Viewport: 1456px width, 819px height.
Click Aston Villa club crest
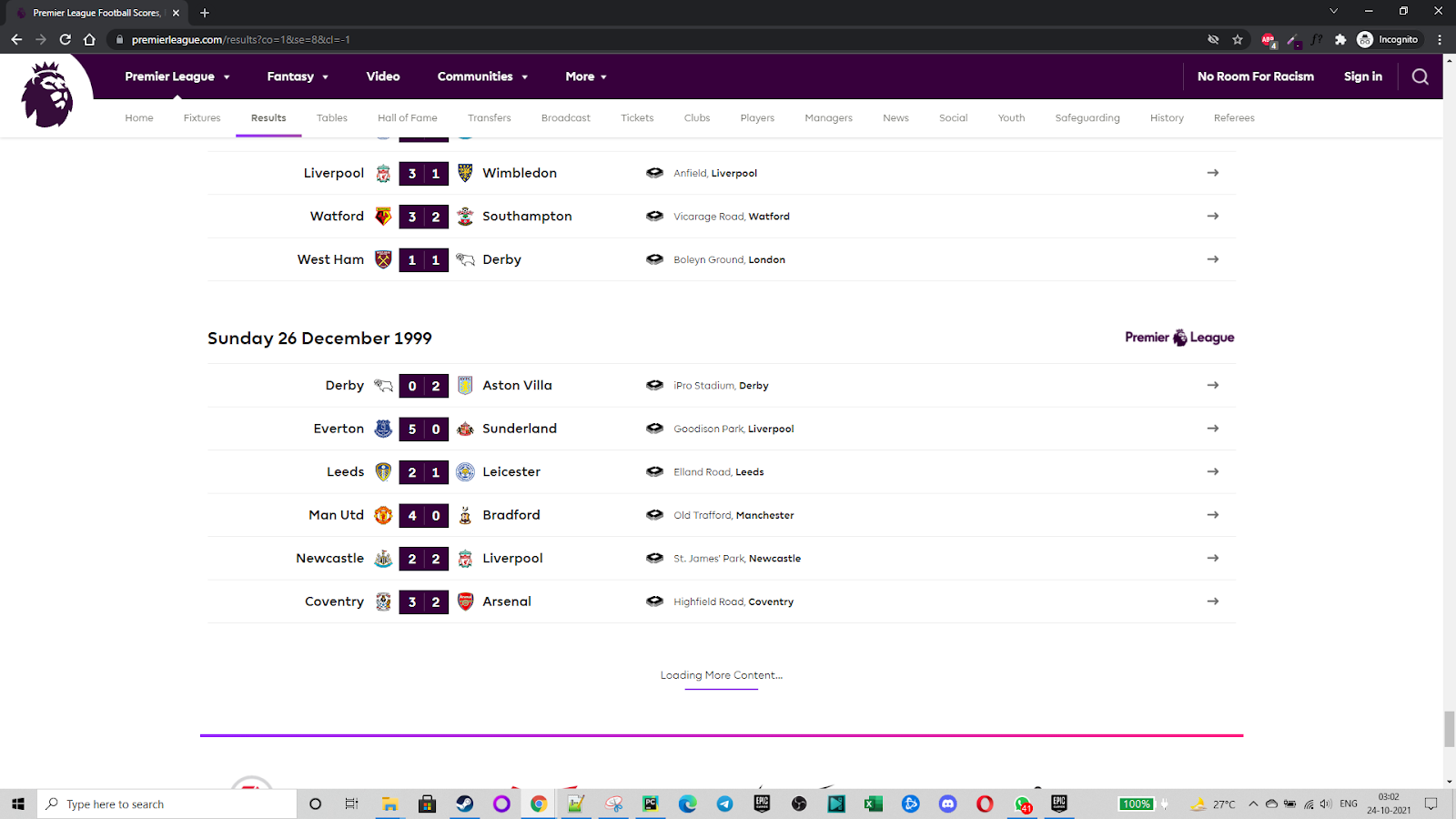[x=465, y=386]
